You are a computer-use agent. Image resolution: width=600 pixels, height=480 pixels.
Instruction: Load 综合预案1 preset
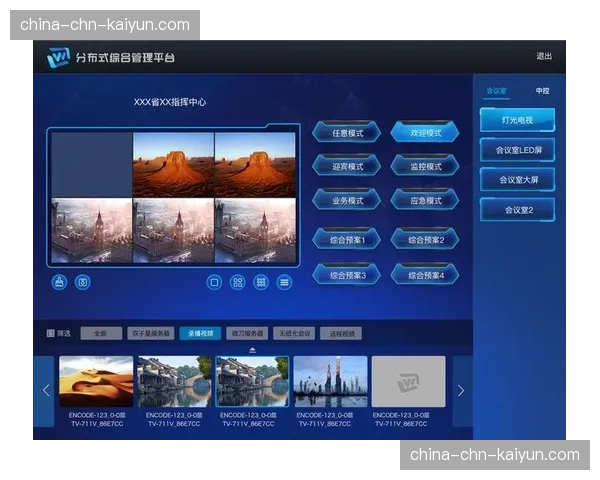[347, 240]
